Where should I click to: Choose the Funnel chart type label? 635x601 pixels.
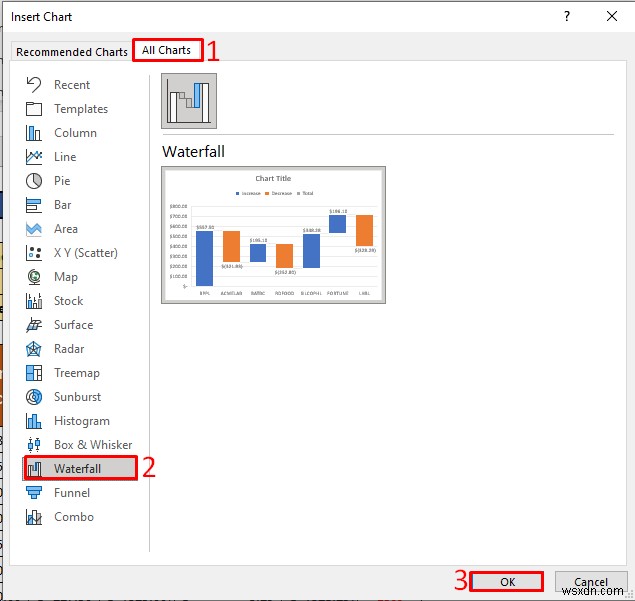click(x=72, y=493)
